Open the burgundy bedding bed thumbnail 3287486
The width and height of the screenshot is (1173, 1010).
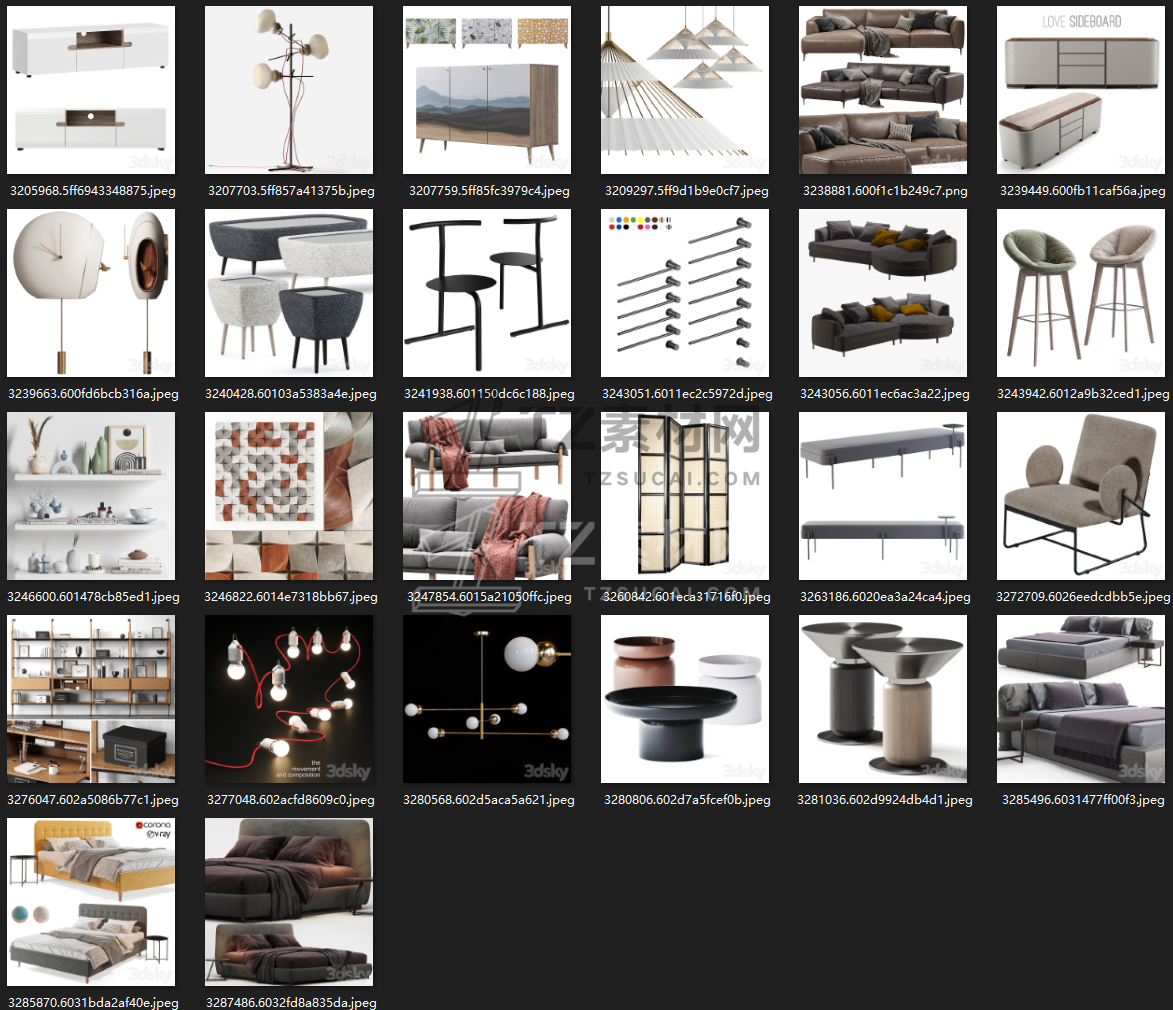pyautogui.click(x=289, y=902)
